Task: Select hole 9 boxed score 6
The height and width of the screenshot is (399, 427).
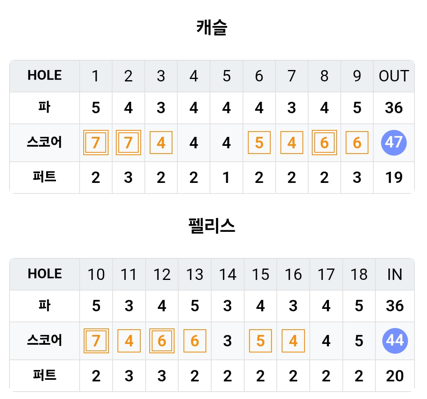Action: click(357, 143)
